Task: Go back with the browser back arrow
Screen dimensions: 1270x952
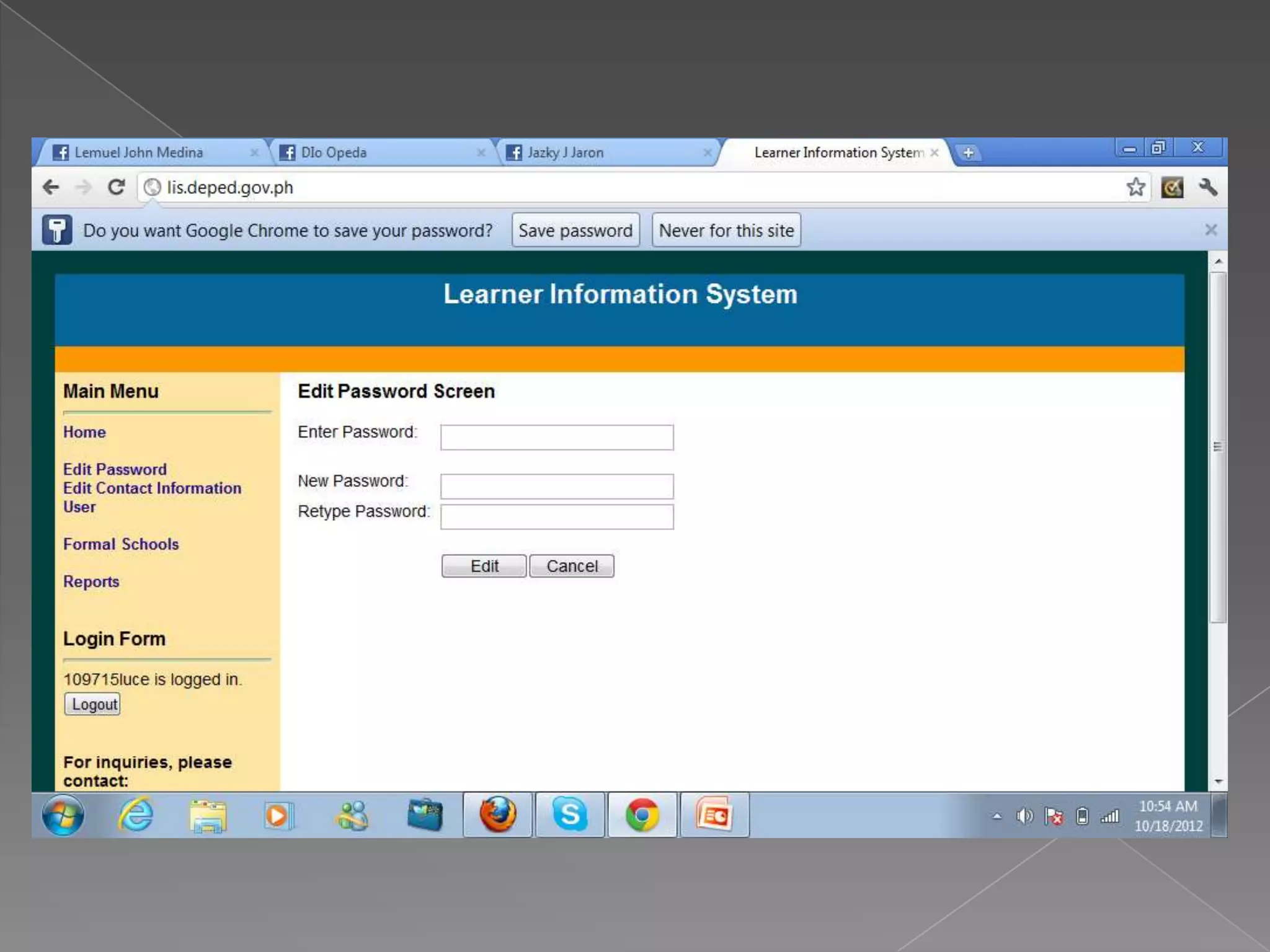Action: [x=51, y=187]
